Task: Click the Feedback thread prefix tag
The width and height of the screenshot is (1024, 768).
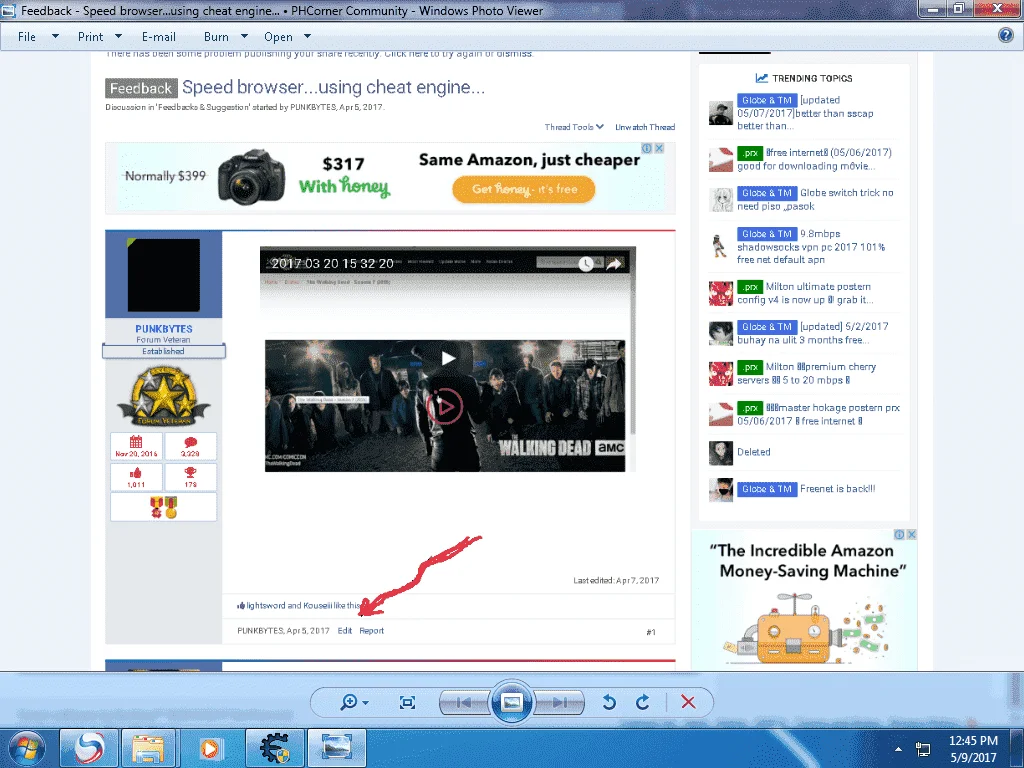Action: click(141, 88)
